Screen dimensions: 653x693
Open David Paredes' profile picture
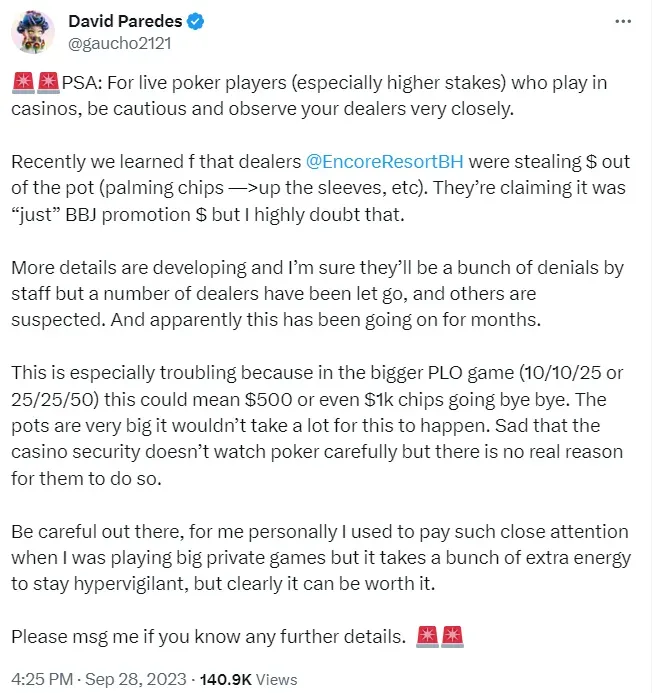(32, 33)
